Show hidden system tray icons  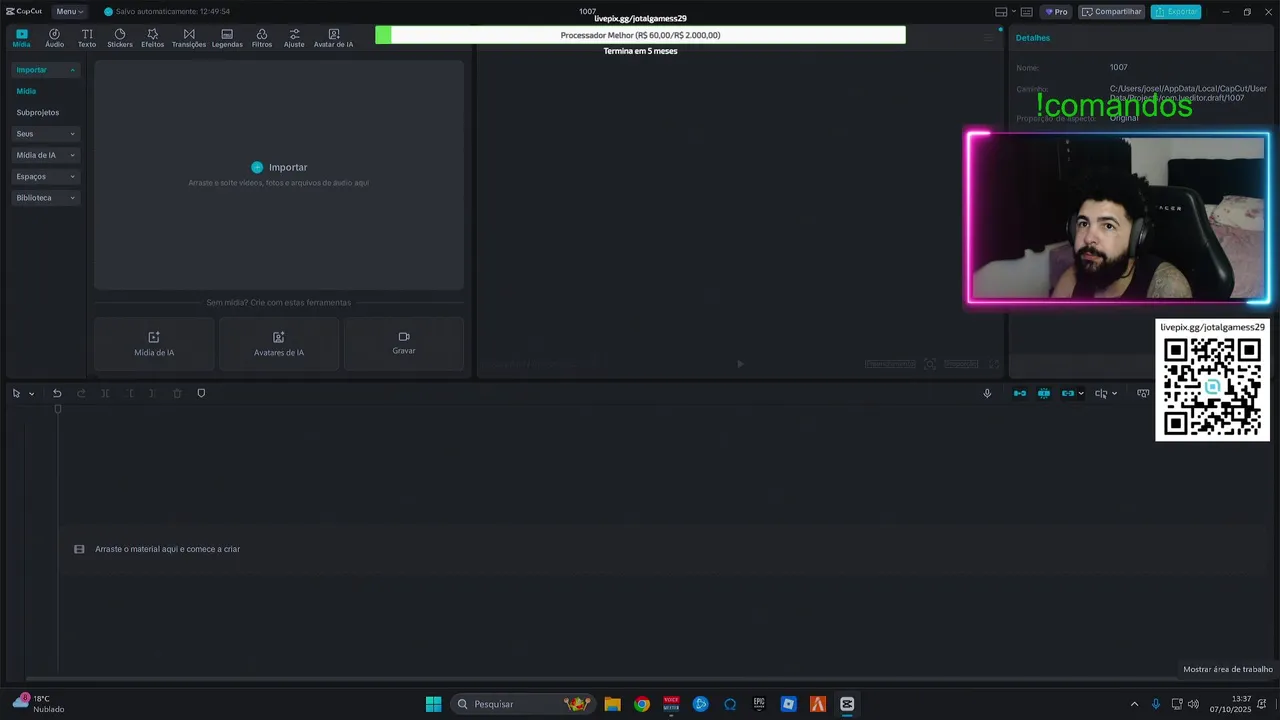tap(1134, 704)
